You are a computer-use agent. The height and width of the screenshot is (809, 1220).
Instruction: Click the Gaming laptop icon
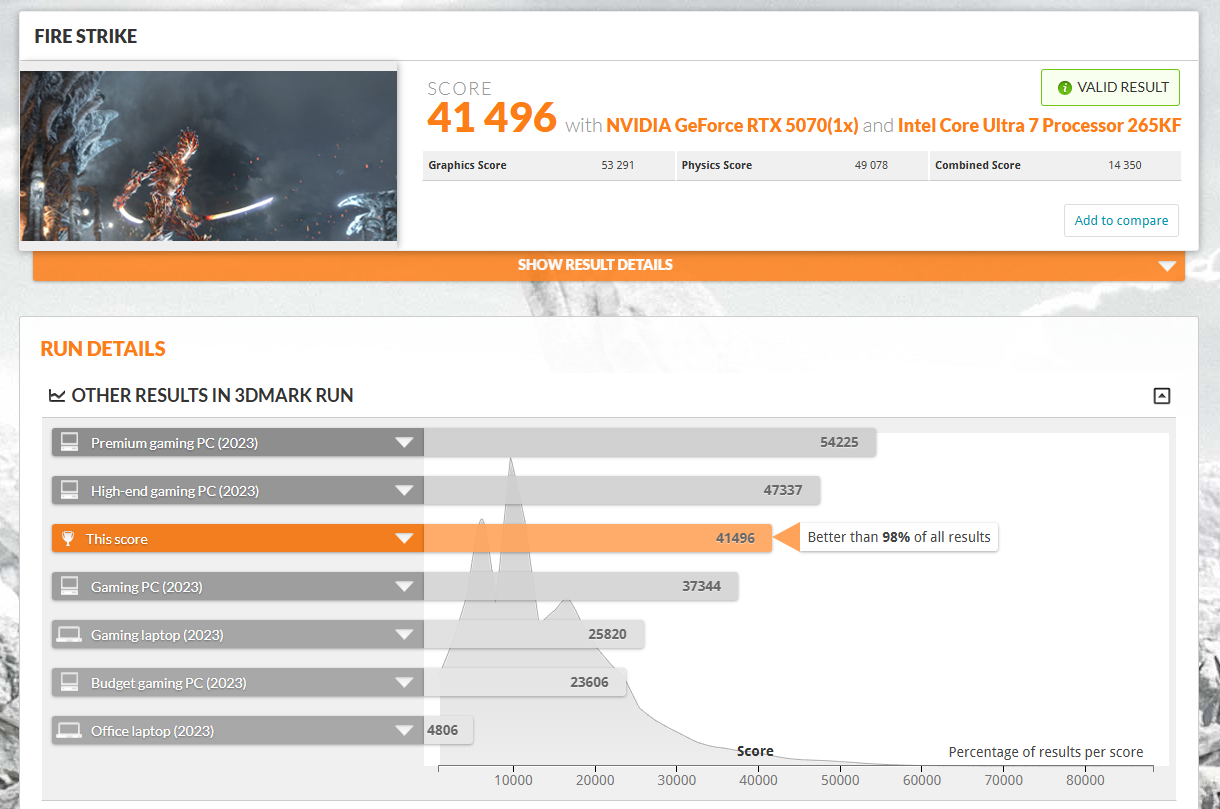point(69,635)
